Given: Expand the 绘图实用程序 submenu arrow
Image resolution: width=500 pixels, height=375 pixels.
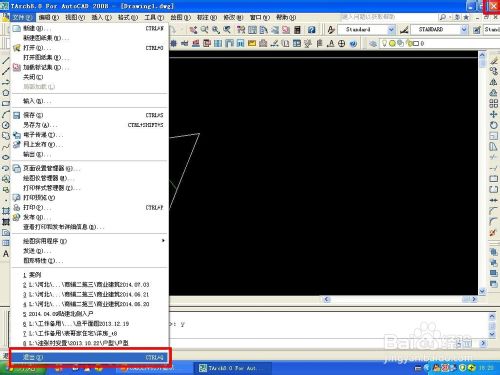Looking at the screenshot, I should click(x=163, y=241).
